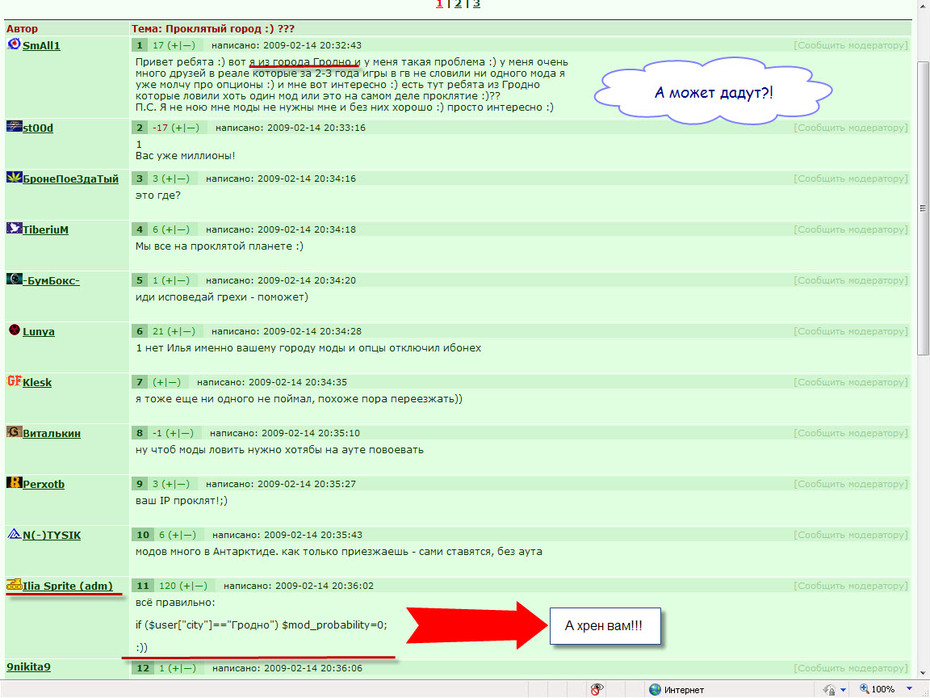This screenshot has width=930, height=698.
Task: Click the icon beside Виталькин
Action: [14, 432]
